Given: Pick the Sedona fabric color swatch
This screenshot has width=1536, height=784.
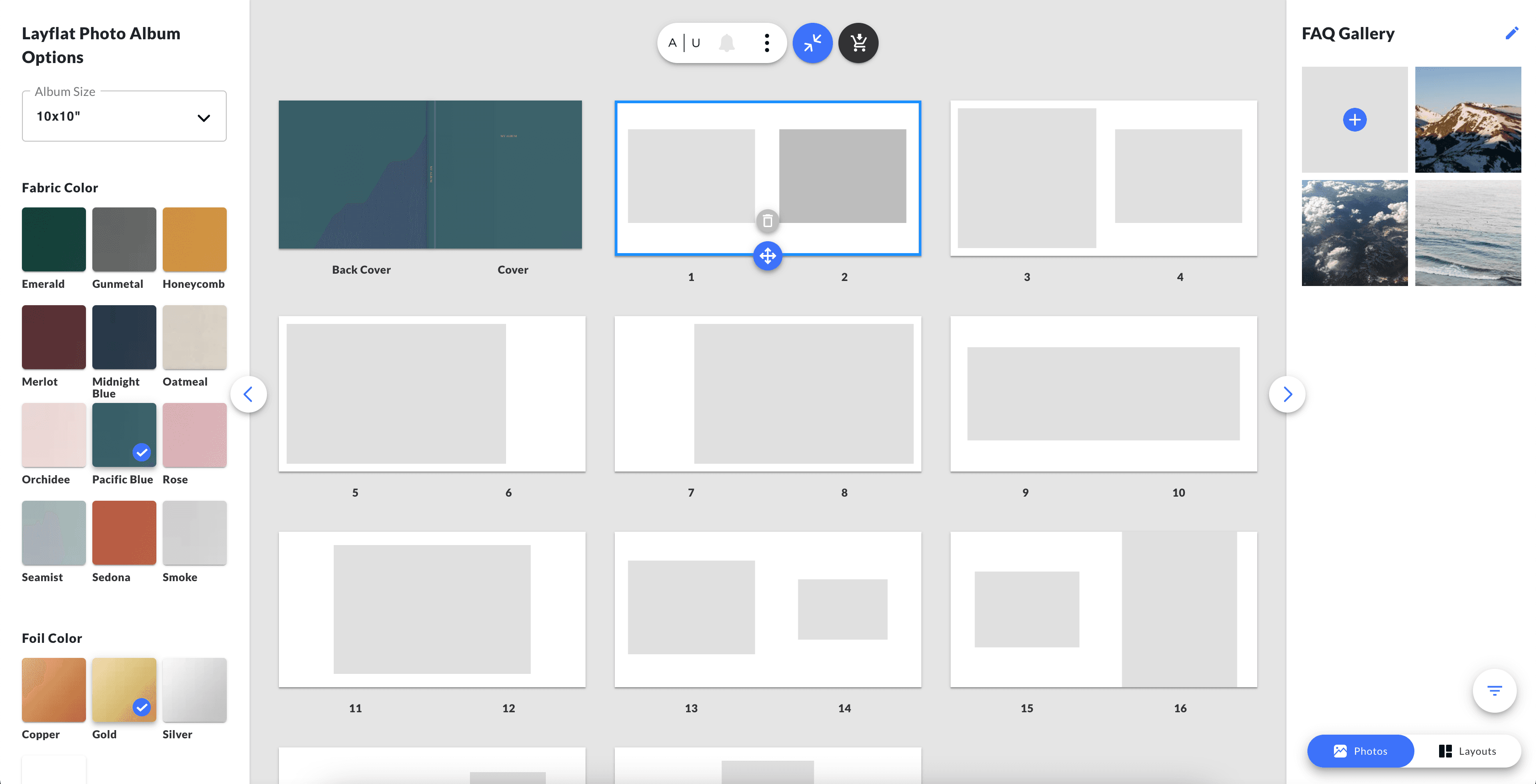Looking at the screenshot, I should point(124,533).
